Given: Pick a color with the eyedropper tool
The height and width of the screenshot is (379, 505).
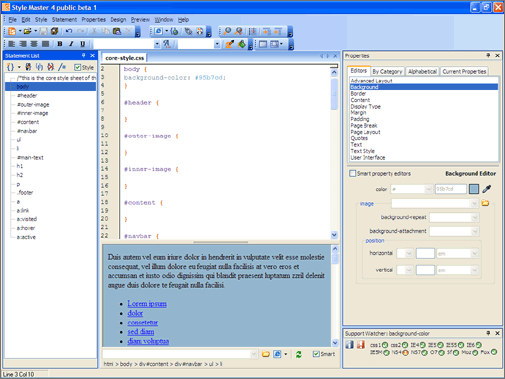Looking at the screenshot, I should pyautogui.click(x=487, y=189).
